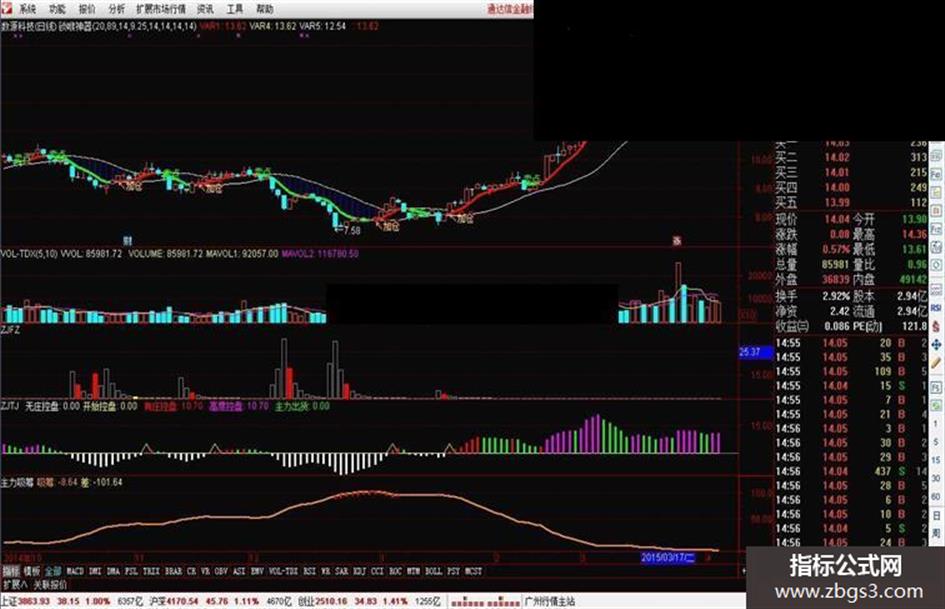This screenshot has height=609, width=945.
Task: Switch to the CR indicator
Action: 192,571
